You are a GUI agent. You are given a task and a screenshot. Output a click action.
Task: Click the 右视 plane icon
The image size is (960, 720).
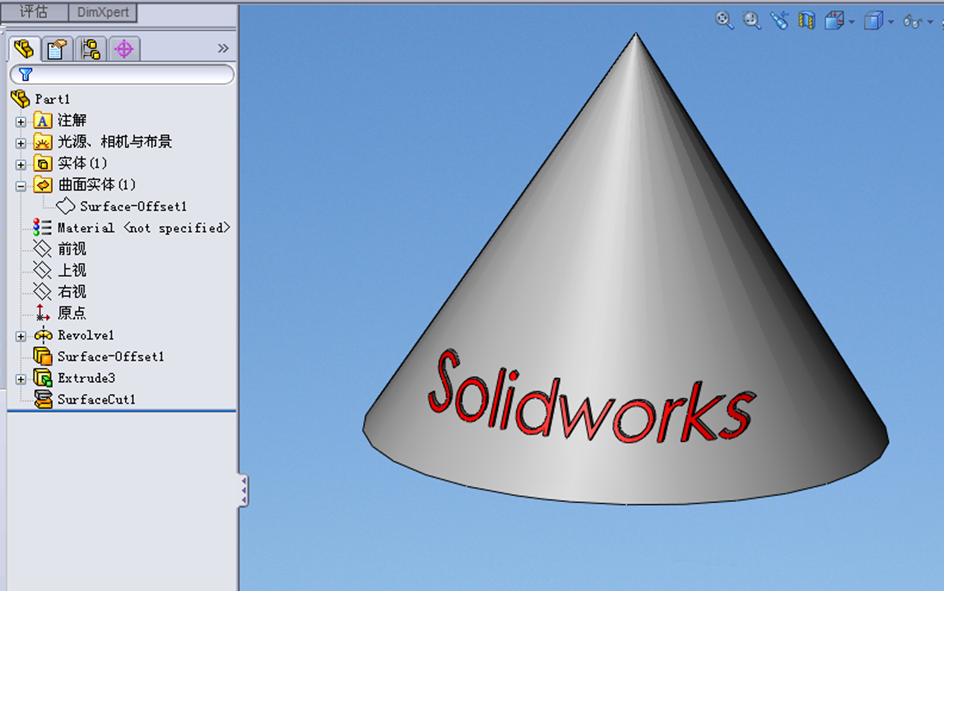pos(42,291)
